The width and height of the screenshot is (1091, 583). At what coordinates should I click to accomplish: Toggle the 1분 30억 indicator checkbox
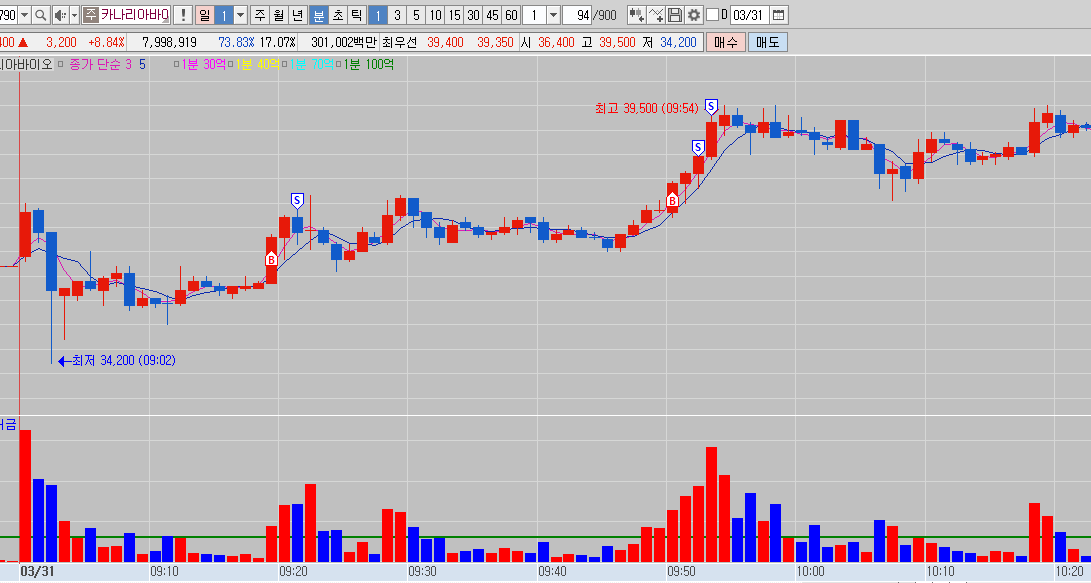(177, 65)
